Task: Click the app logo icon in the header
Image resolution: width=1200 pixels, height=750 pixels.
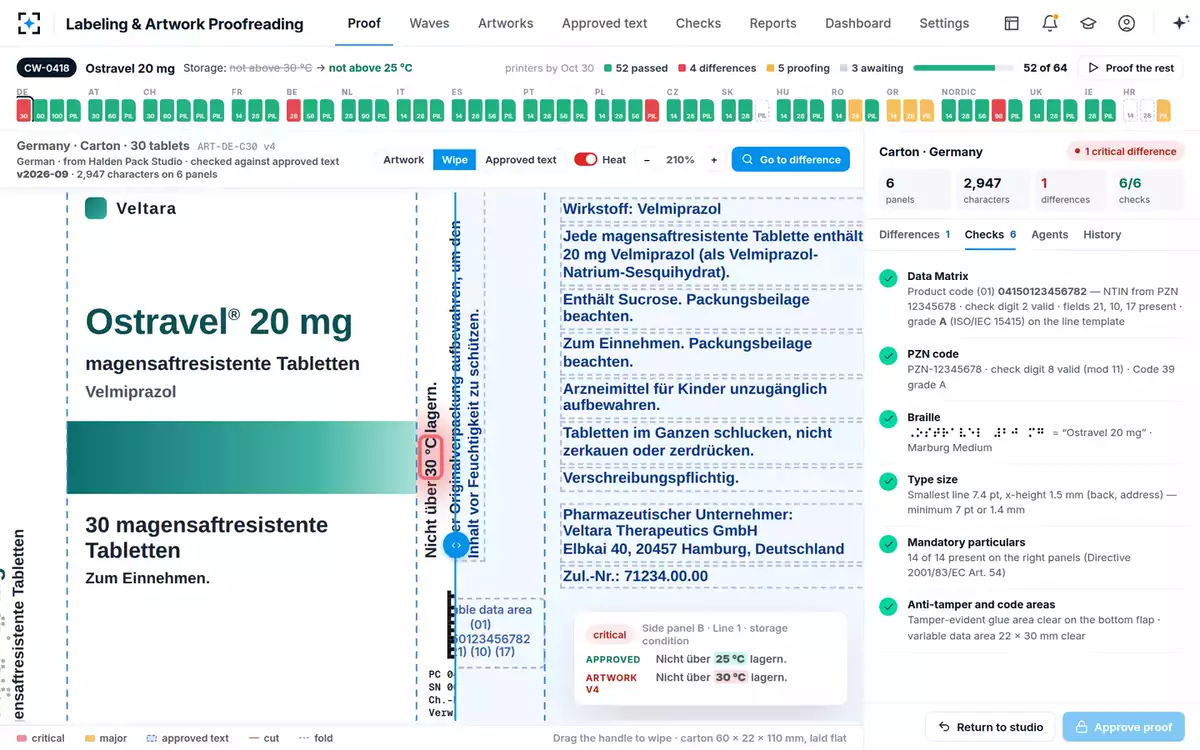Action: 29,23
